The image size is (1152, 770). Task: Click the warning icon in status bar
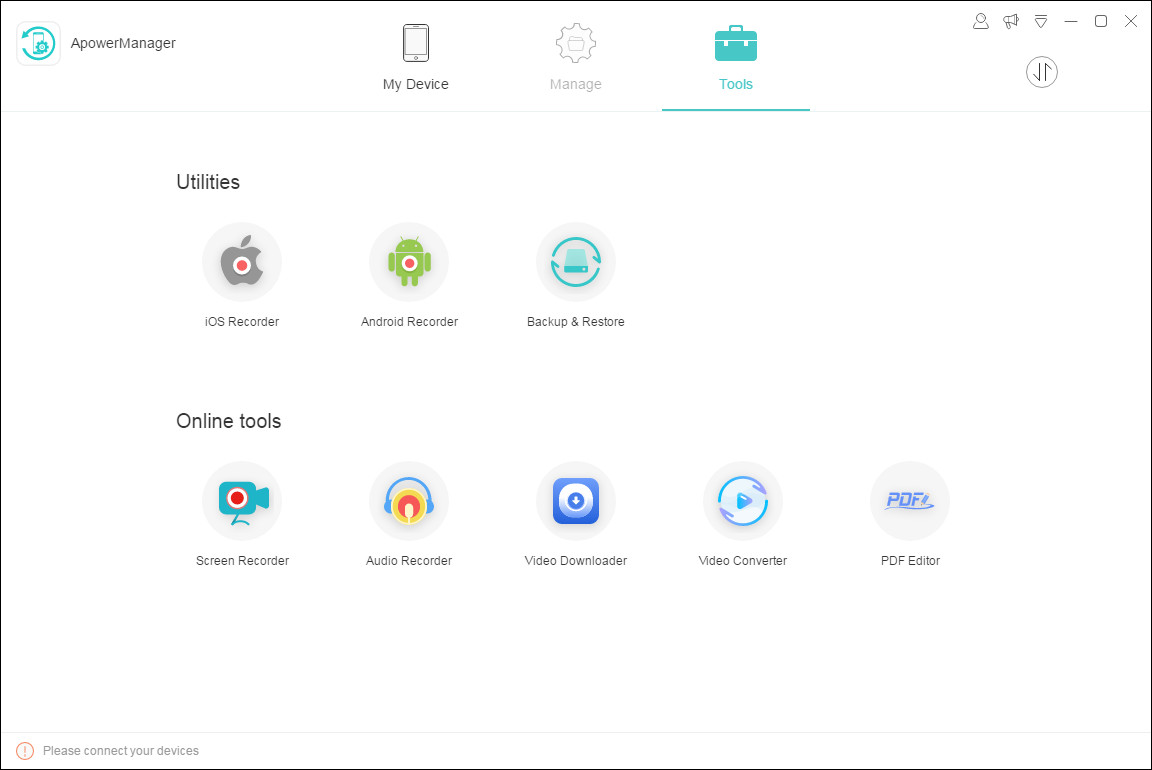pos(25,751)
